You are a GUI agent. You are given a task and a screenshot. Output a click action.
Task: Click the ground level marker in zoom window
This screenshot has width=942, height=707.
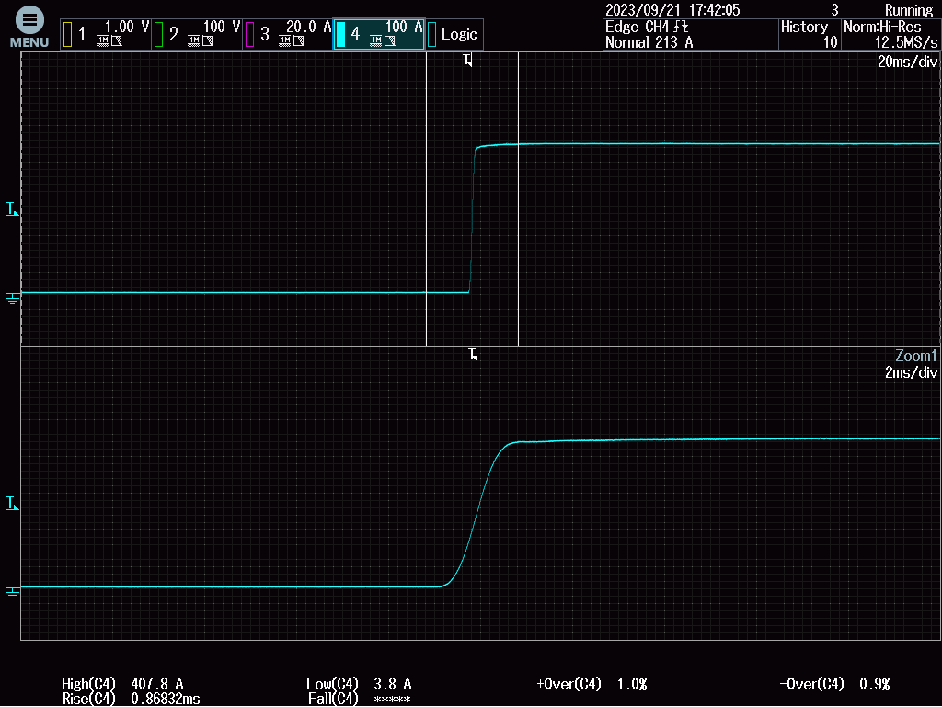(x=12, y=591)
